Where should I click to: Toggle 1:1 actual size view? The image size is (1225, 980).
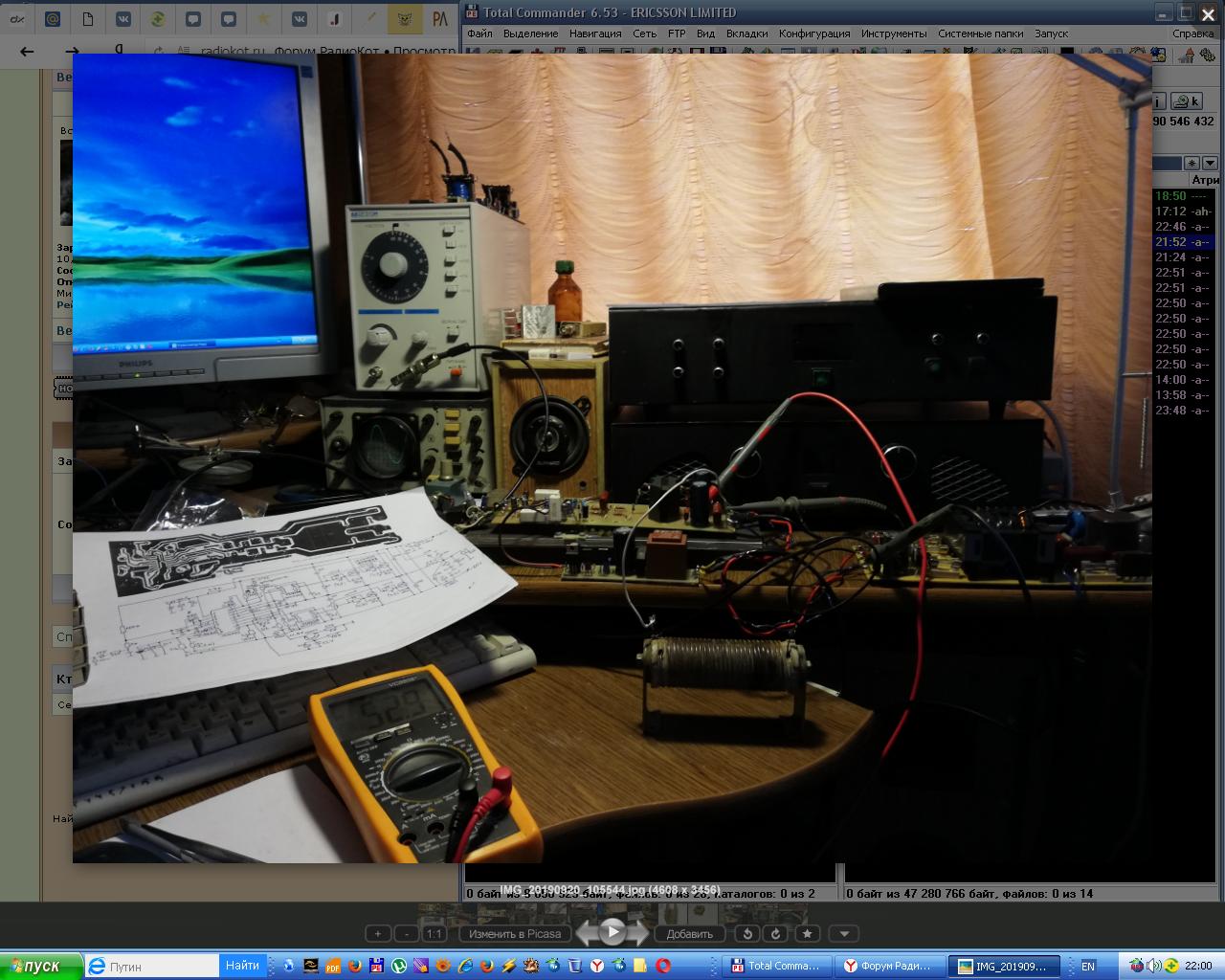pyautogui.click(x=434, y=934)
